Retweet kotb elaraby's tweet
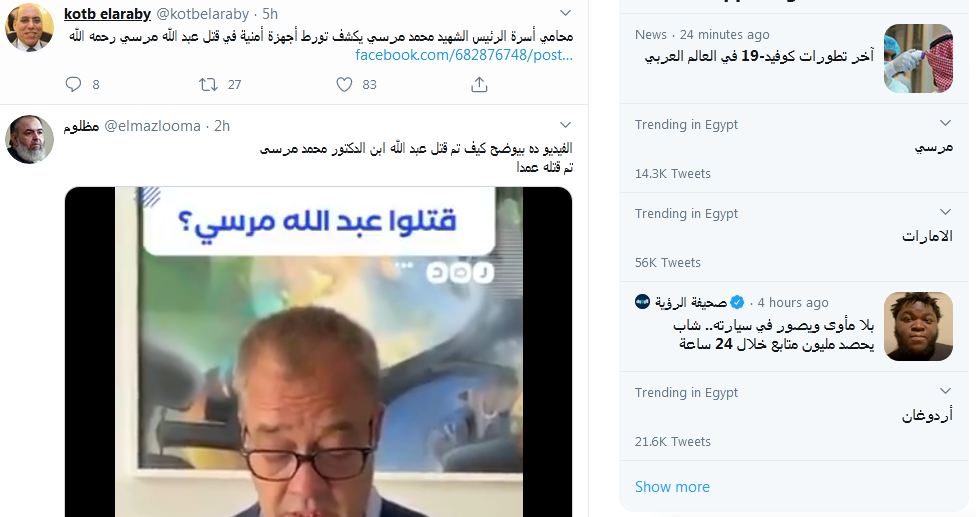Screen dimensions: 976x517 click(x=208, y=84)
